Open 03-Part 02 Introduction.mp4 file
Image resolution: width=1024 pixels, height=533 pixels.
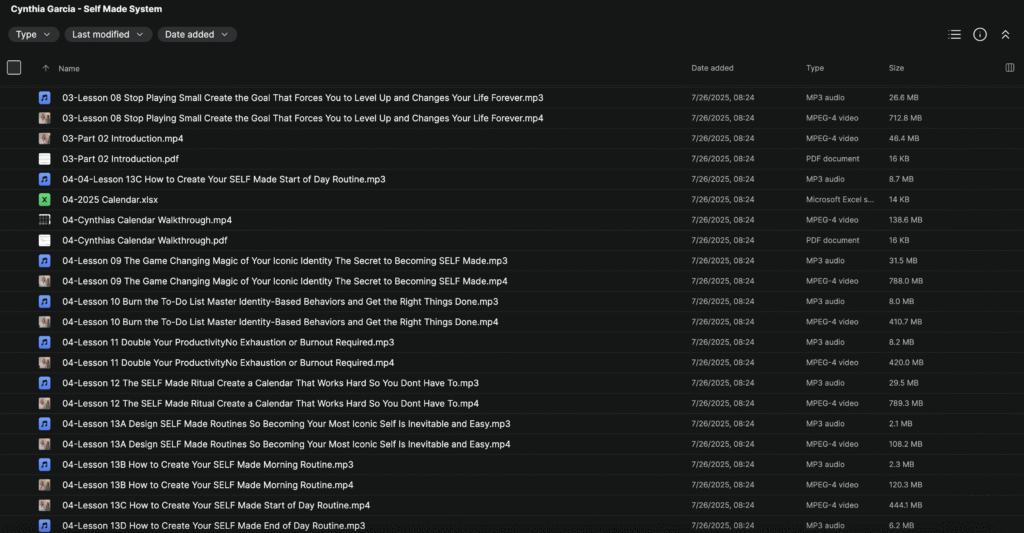coord(122,138)
